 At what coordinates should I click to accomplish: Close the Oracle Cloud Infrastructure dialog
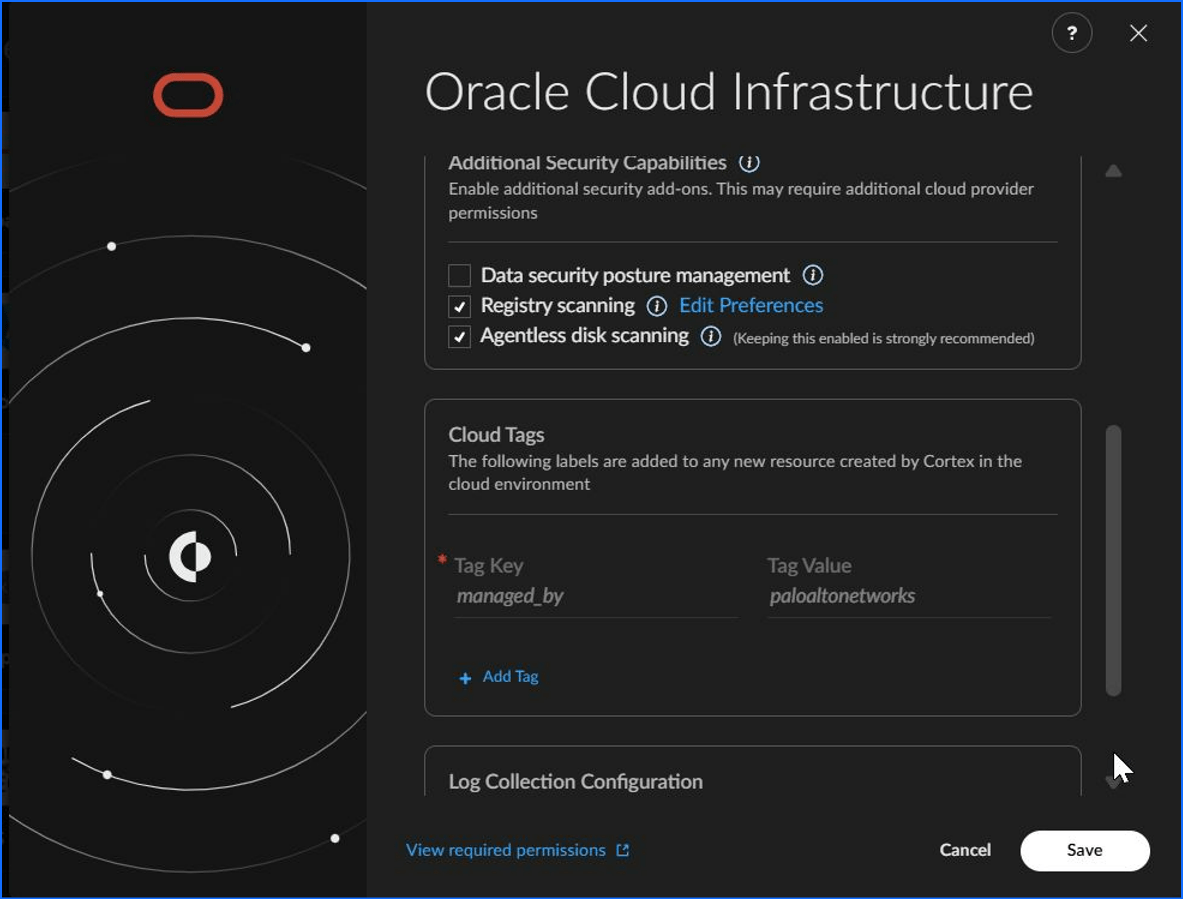pyautogui.click(x=1138, y=33)
